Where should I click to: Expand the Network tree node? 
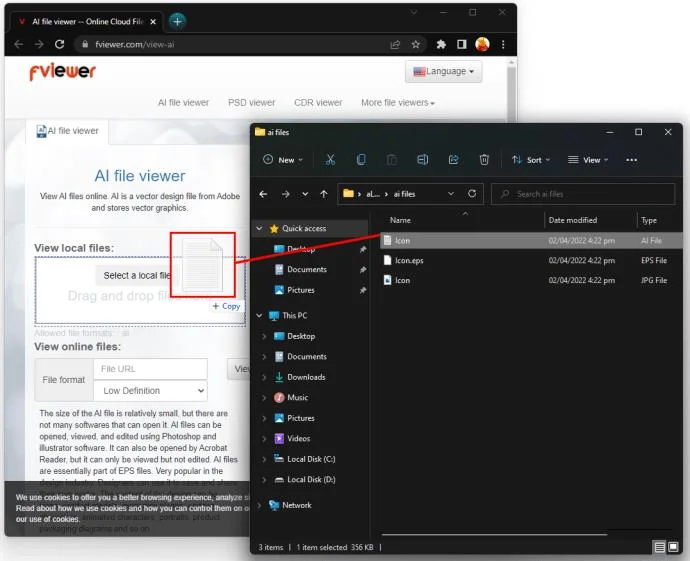(259, 505)
